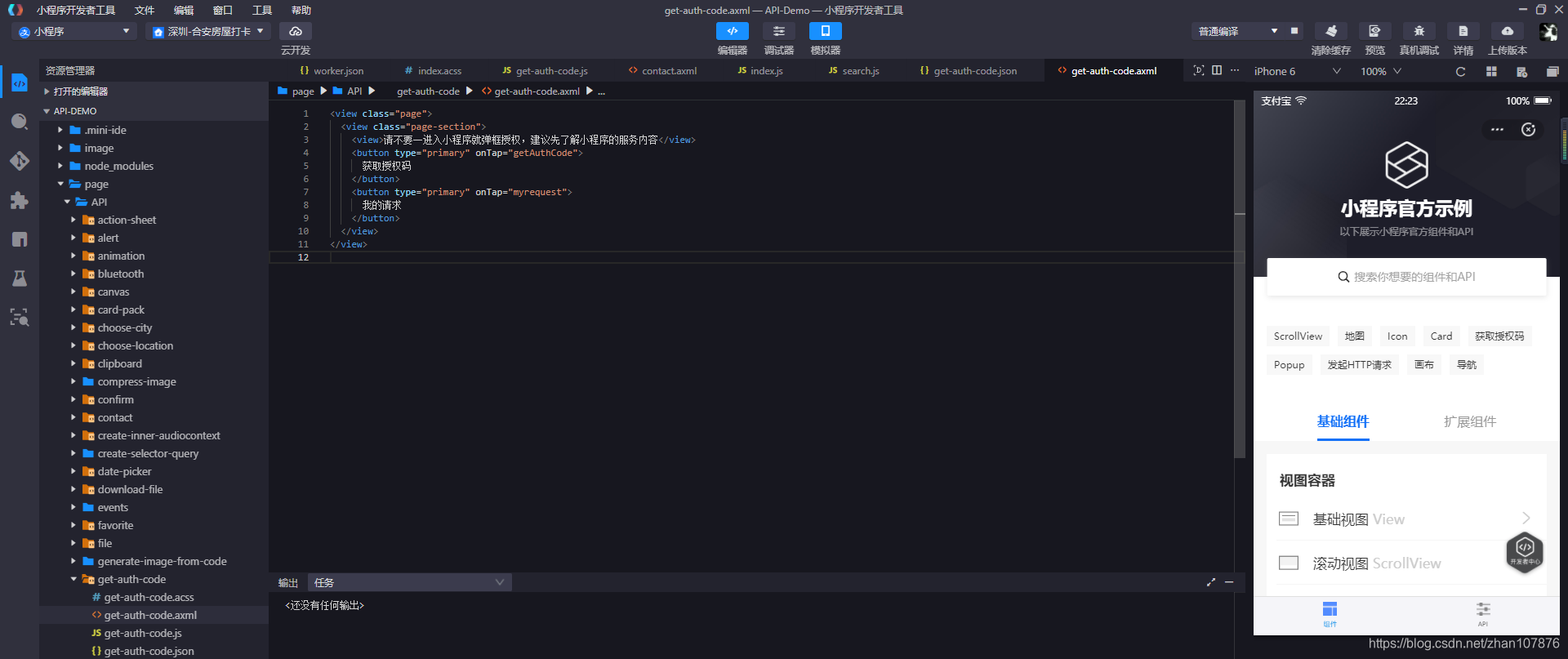Screen dimensions: 1568x659
Task: Click the focus preview bracket icon
Action: pos(1199,70)
